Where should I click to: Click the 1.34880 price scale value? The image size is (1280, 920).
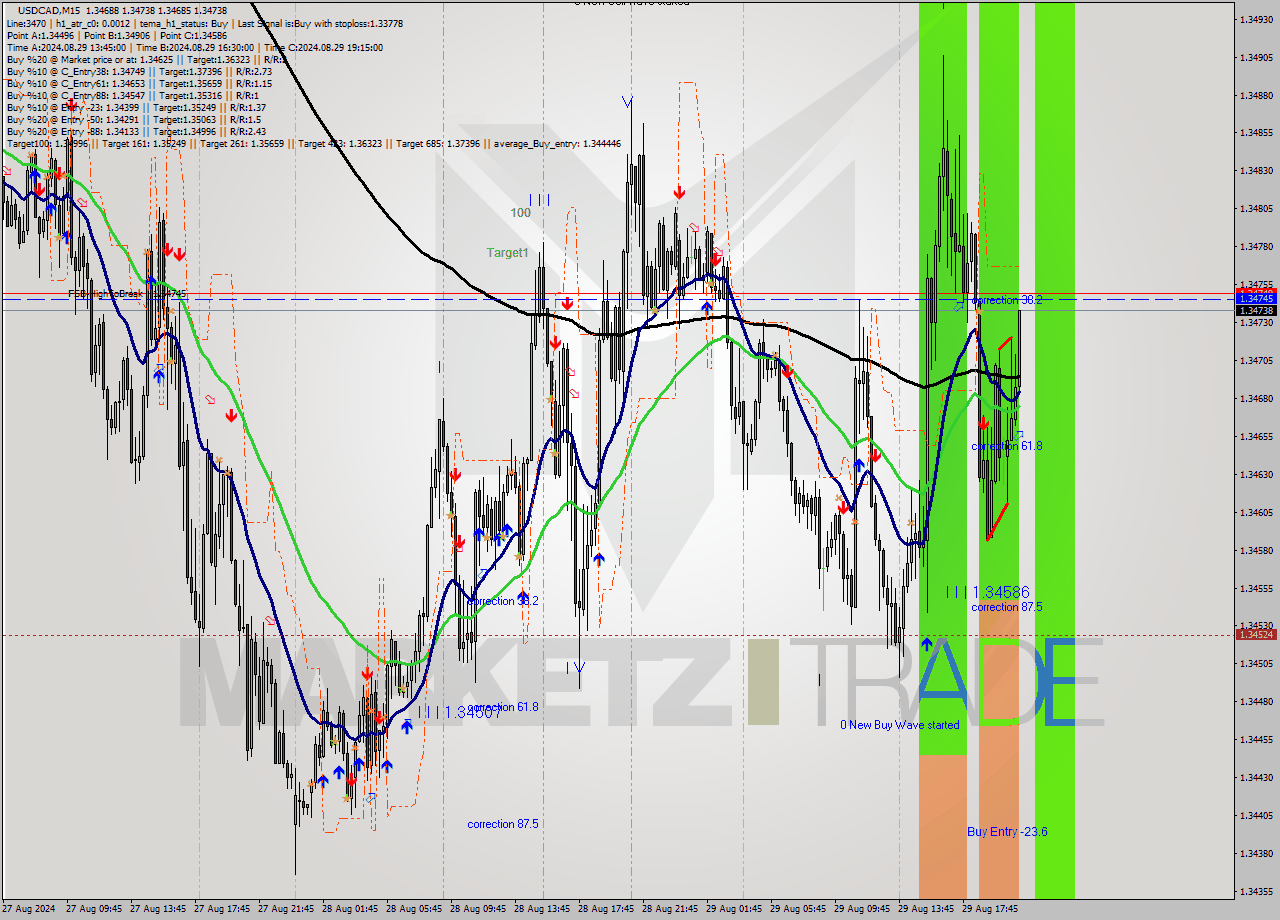click(1255, 96)
